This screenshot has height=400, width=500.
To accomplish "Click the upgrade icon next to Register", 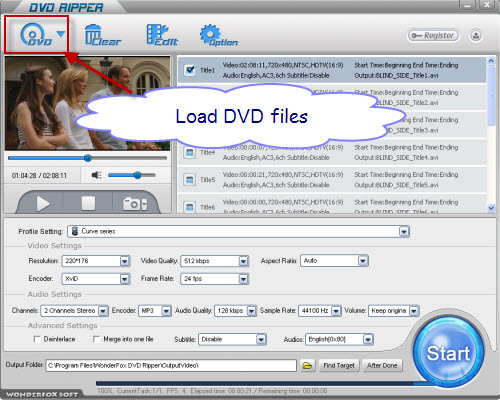I will (476, 35).
